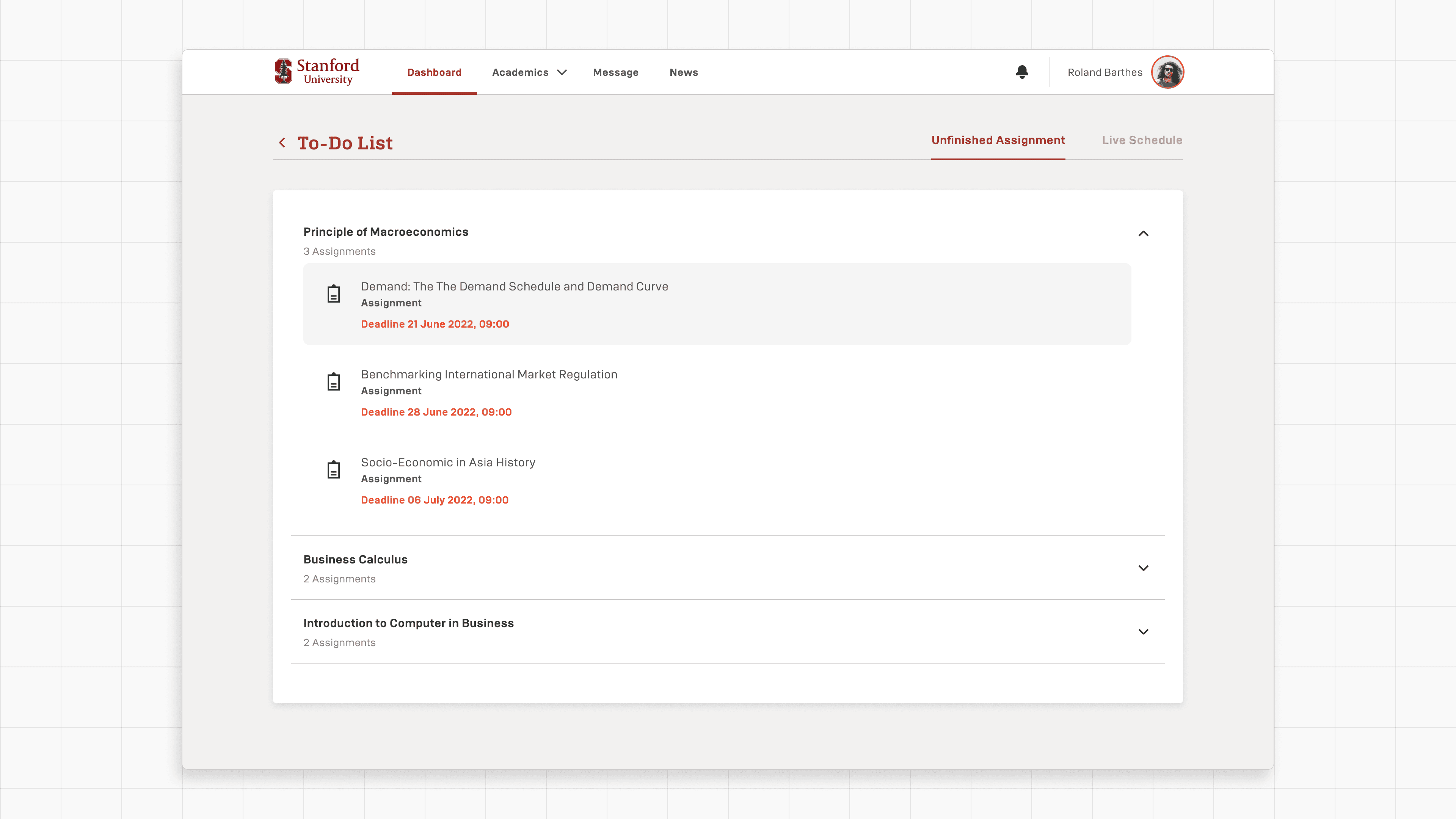
Task: Expand the Introduction to Computer in Business section
Action: pos(1143,632)
